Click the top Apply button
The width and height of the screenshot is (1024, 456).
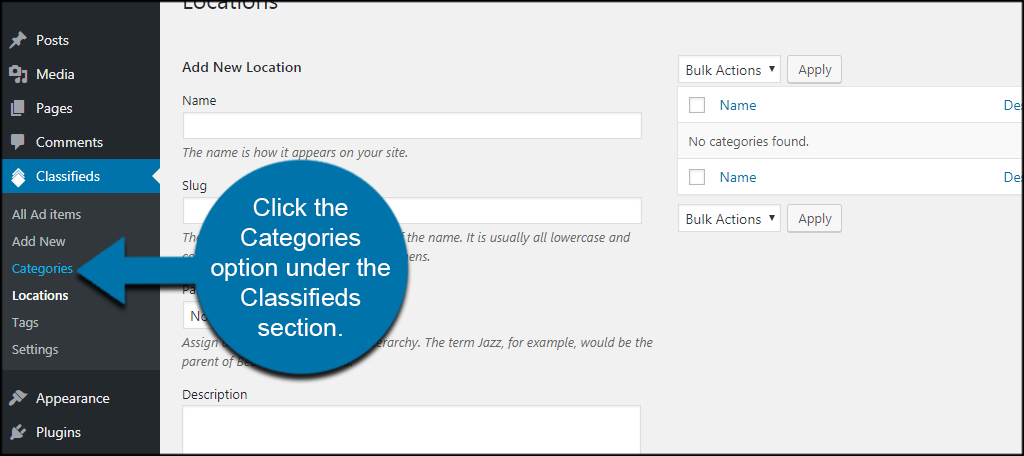tap(814, 70)
